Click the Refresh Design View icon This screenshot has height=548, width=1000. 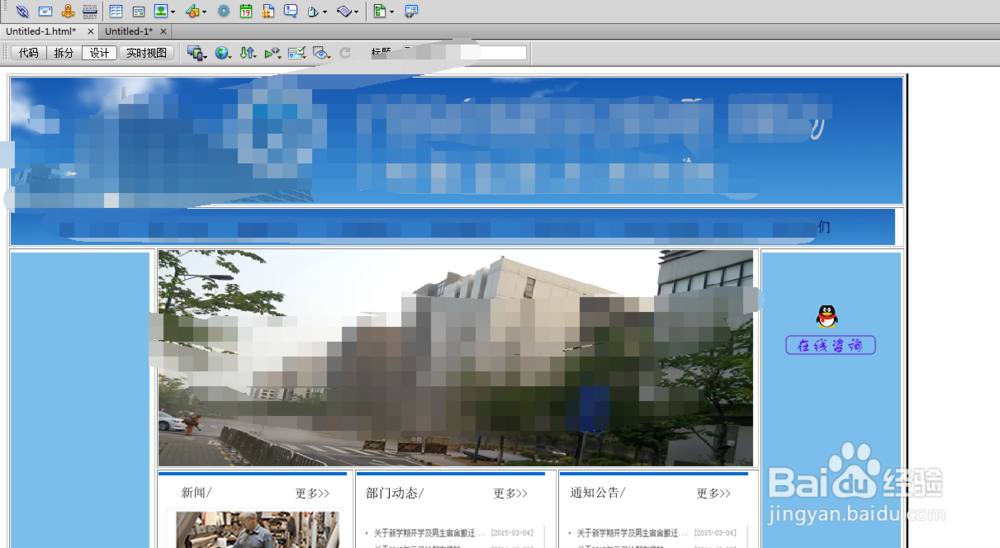tap(345, 53)
